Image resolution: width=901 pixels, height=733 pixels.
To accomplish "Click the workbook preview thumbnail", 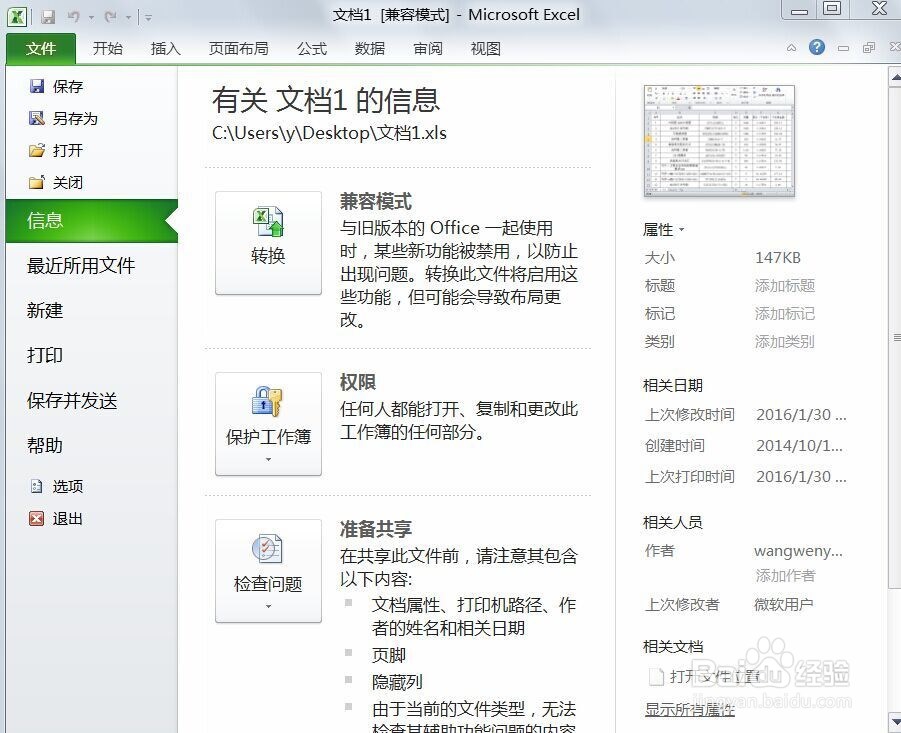I will point(718,141).
